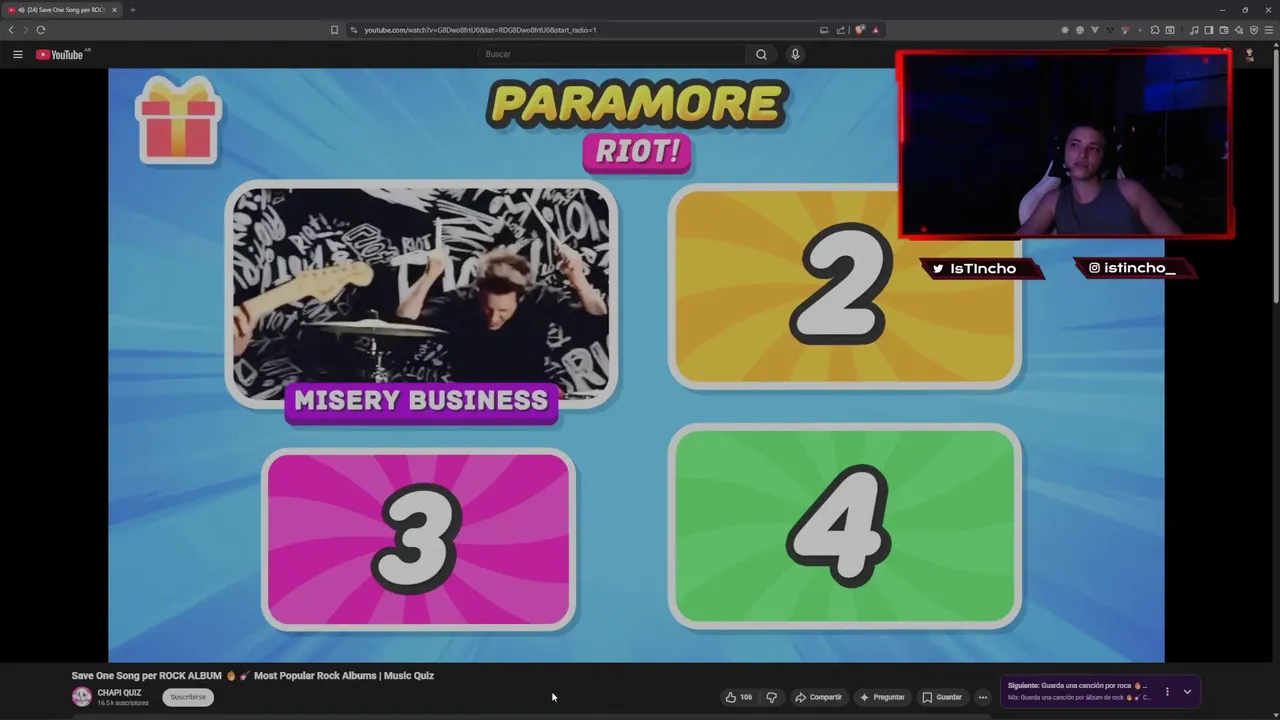Click the browser forward arrow
The image size is (1280, 720).
tap(26, 30)
